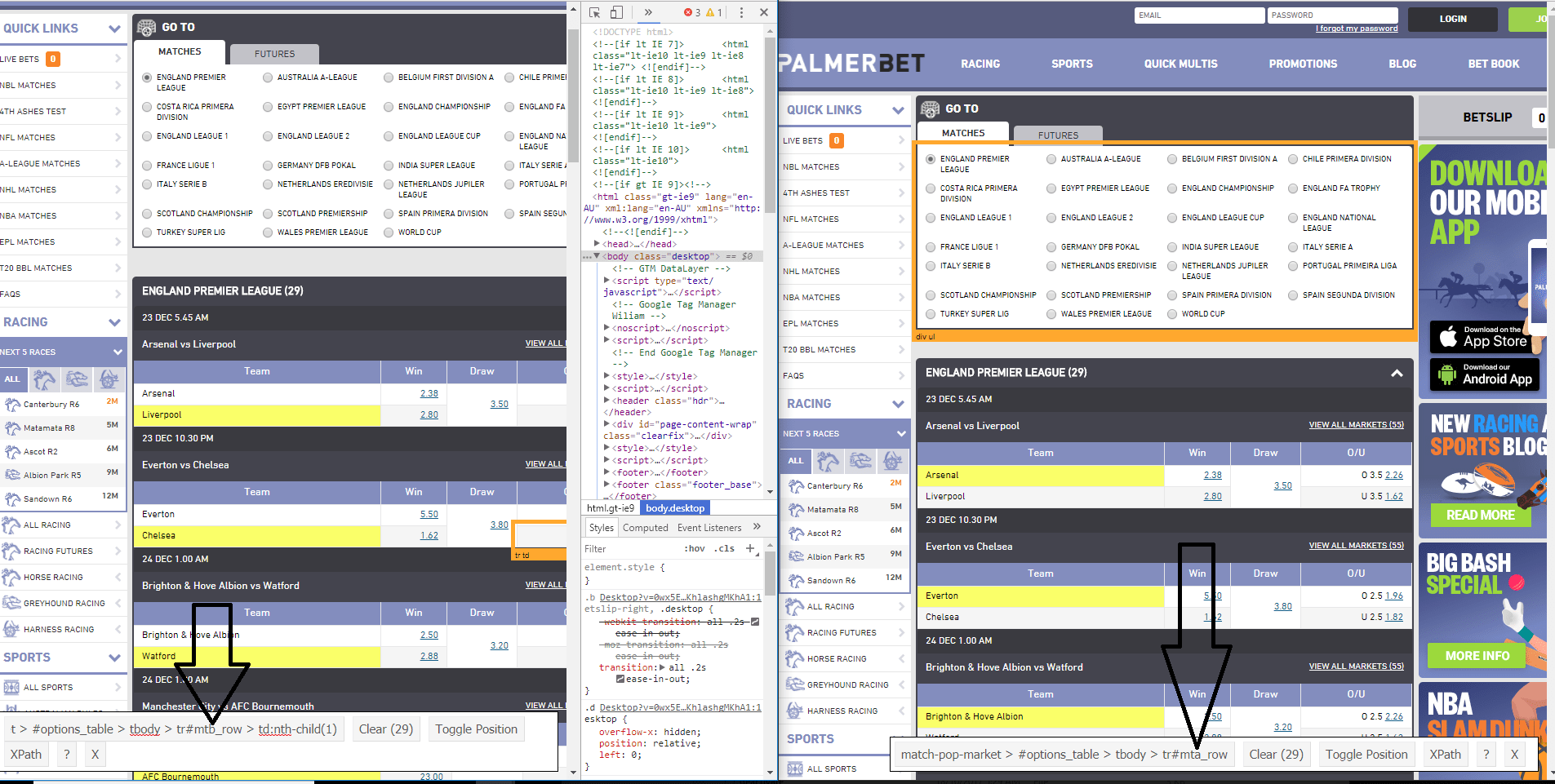Open the QUICK MULTIS navigation menu item

(1180, 64)
